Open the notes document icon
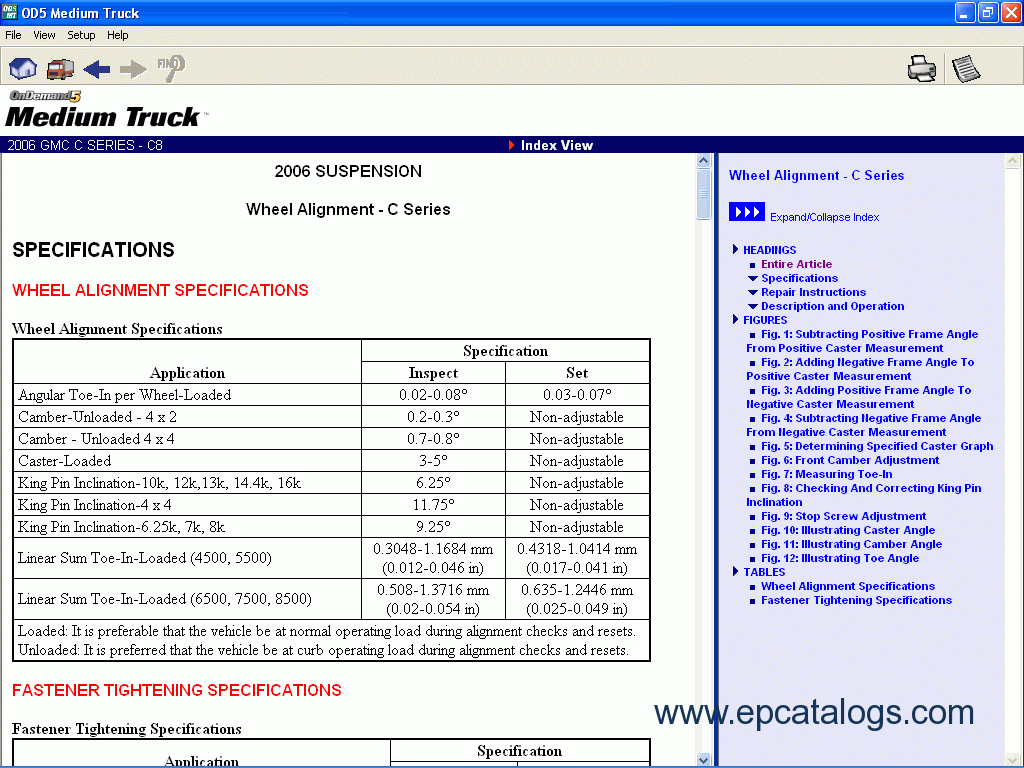This screenshot has height=768, width=1024. coord(966,68)
